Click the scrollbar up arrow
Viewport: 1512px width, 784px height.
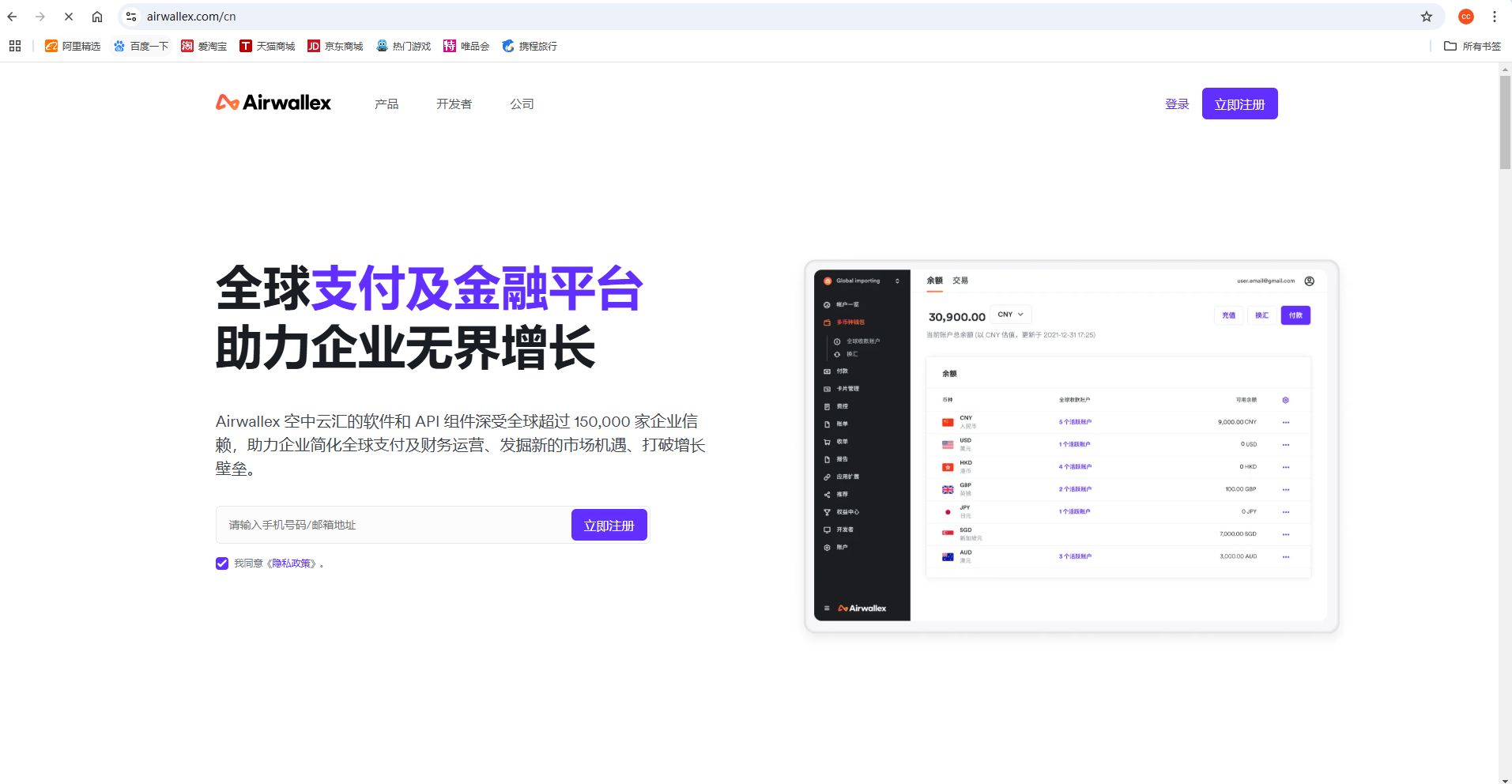point(1505,69)
